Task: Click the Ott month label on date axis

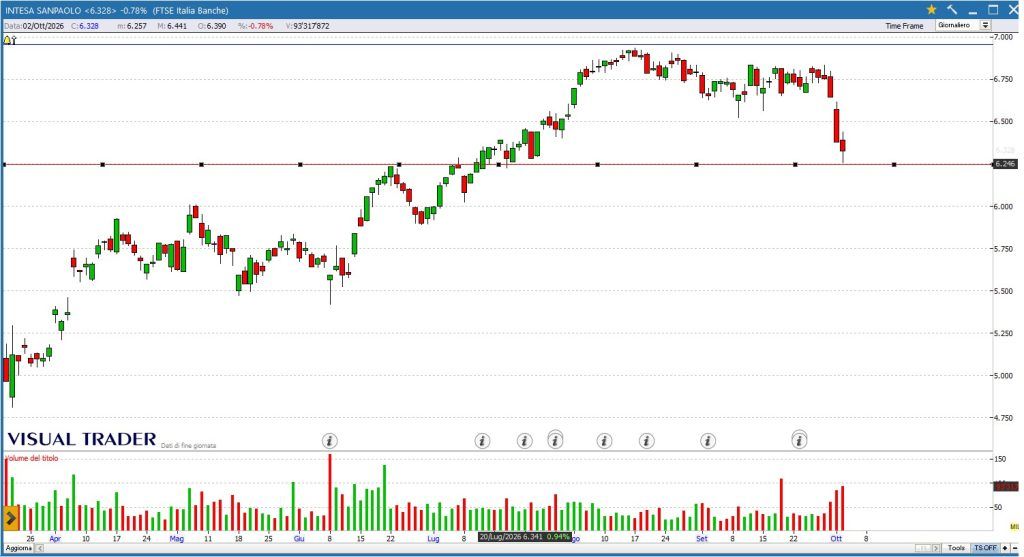Action: point(836,539)
